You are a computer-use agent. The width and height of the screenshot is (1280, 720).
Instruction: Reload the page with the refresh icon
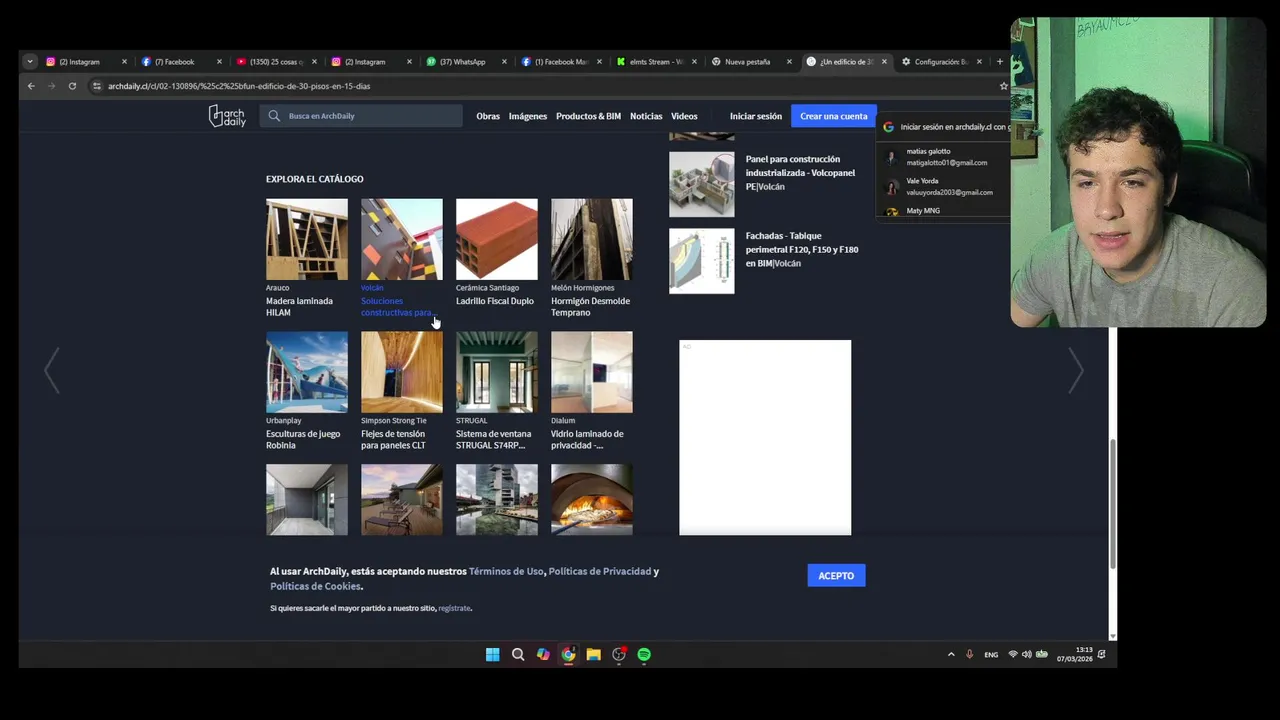click(72, 86)
